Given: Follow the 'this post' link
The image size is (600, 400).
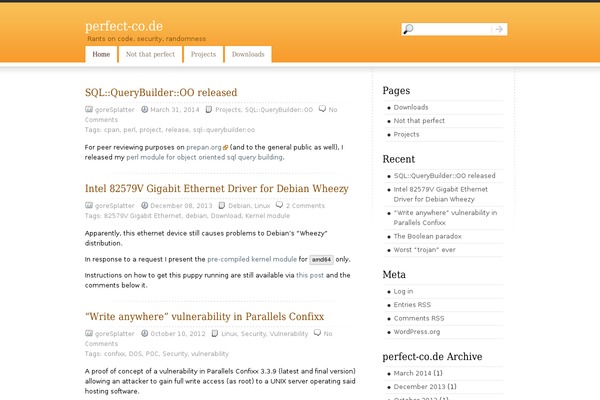Looking at the screenshot, I should click(310, 275).
